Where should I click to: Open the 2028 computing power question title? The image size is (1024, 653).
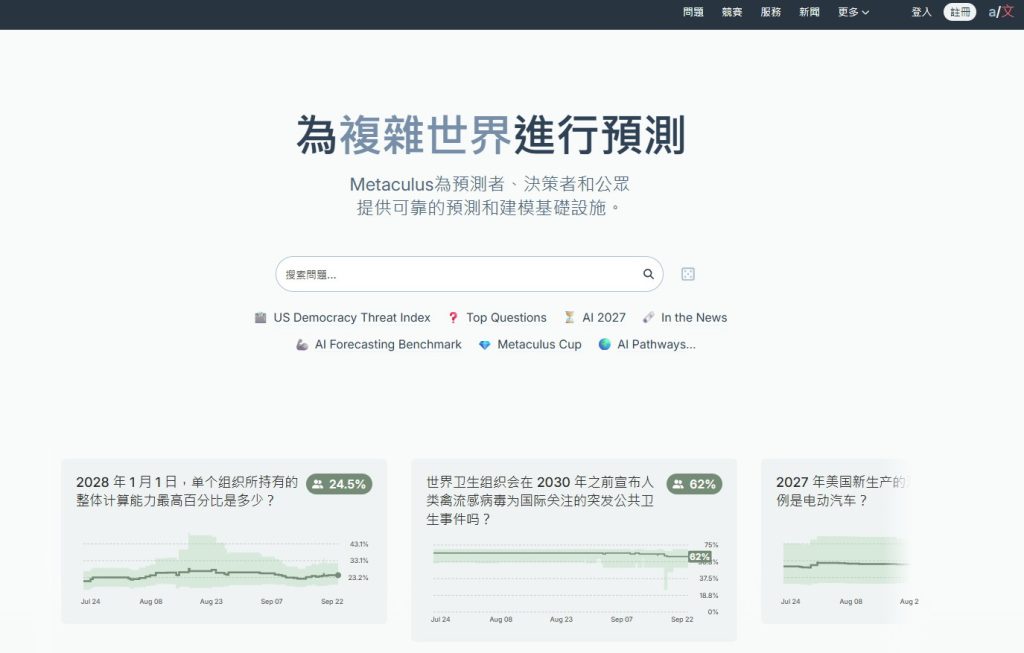(x=187, y=491)
